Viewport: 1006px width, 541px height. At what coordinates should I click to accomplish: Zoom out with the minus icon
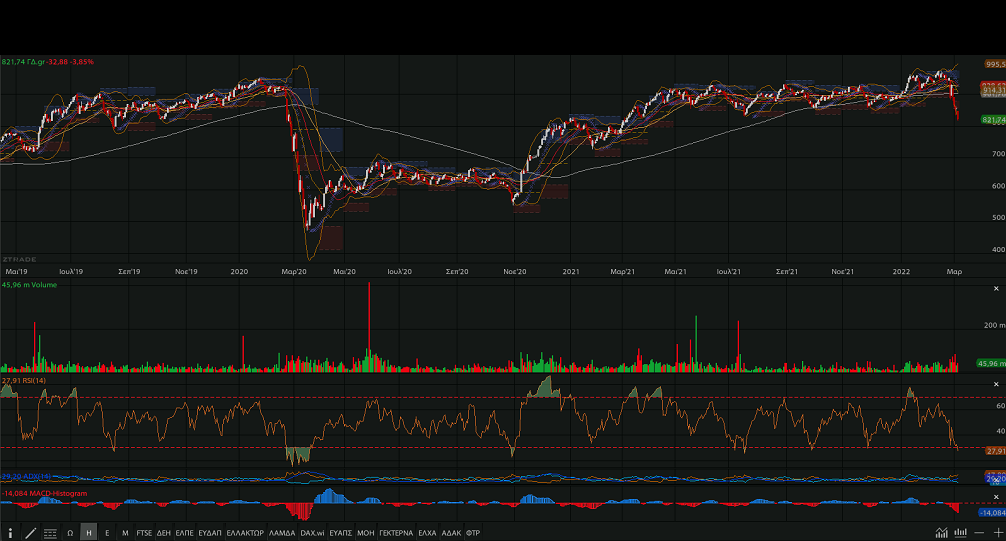click(x=979, y=533)
